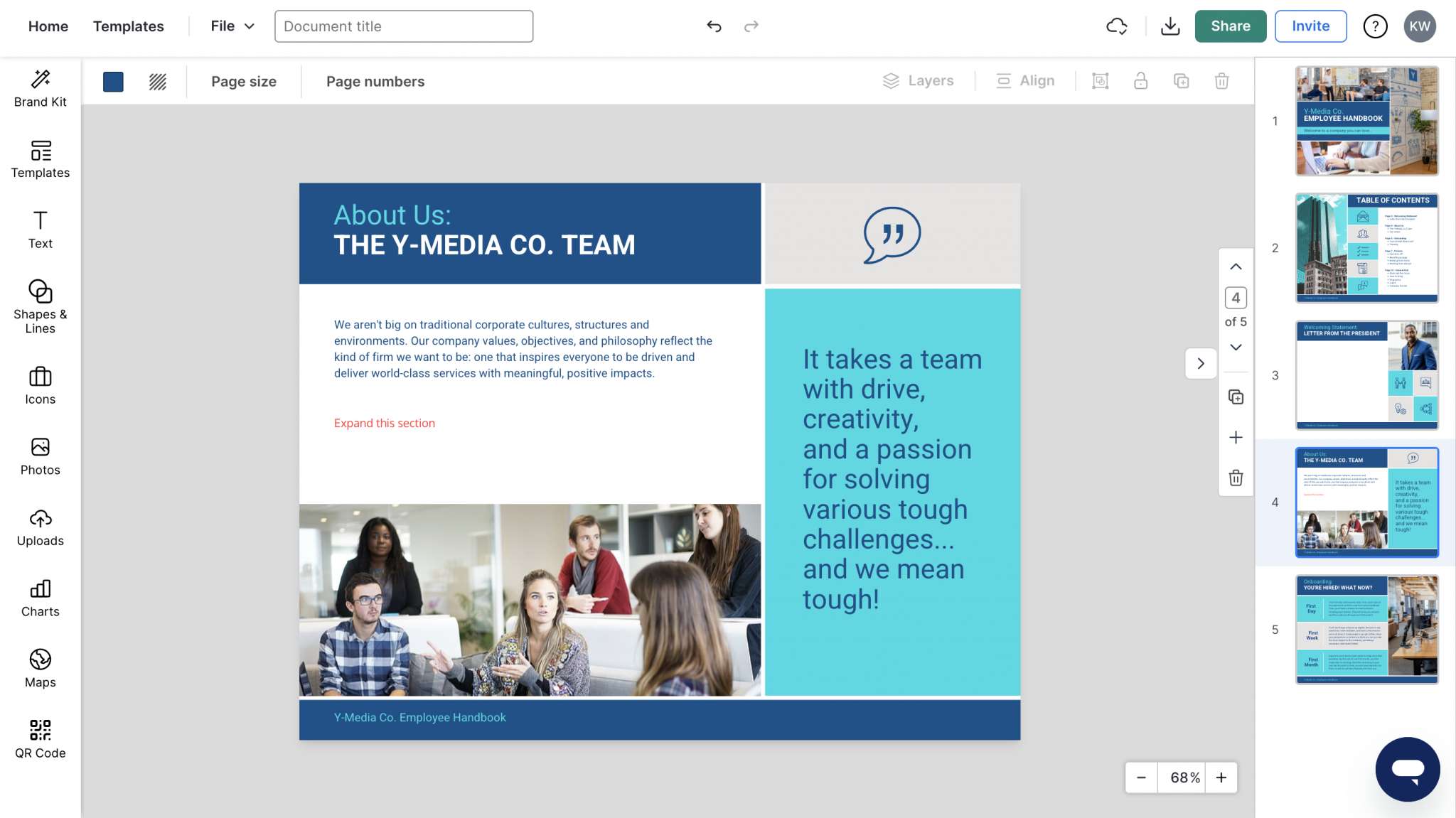Expand the right side panel arrow
The image size is (1456, 818).
pos(1201,363)
